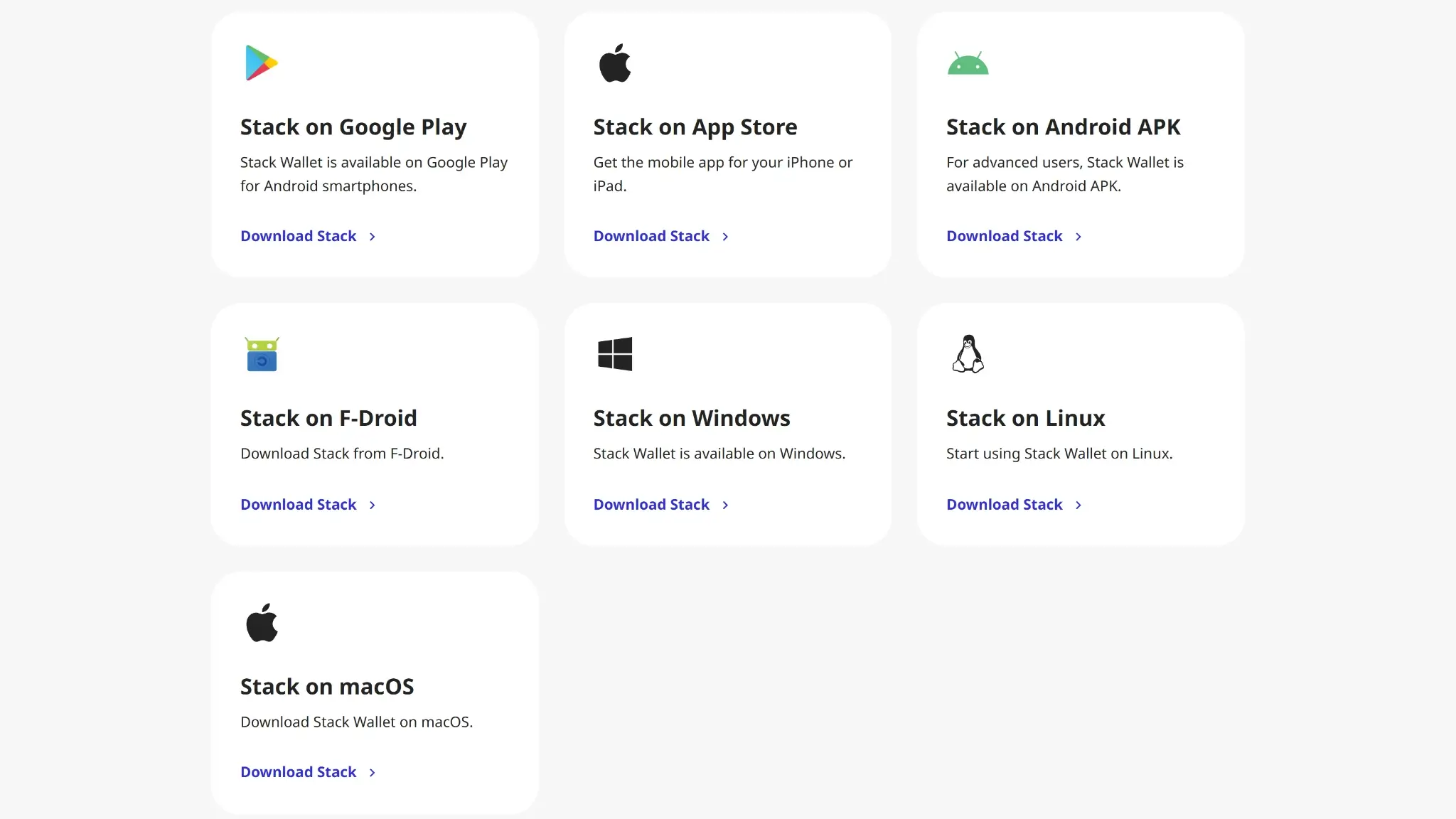Click the "Stack on F-Droid" heading
The height and width of the screenshot is (819, 1456).
pyautogui.click(x=328, y=418)
